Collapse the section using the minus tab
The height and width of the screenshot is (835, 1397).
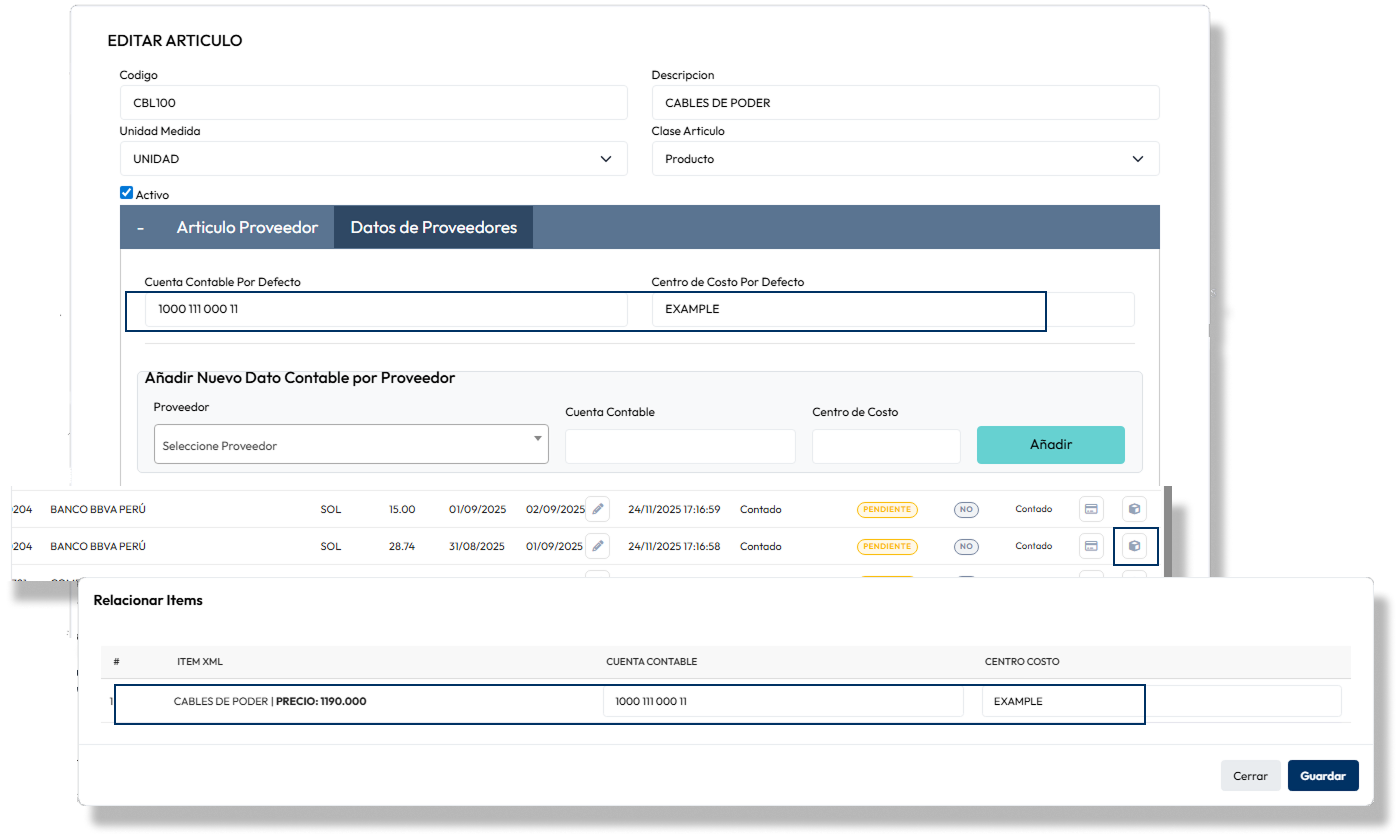tap(140, 227)
